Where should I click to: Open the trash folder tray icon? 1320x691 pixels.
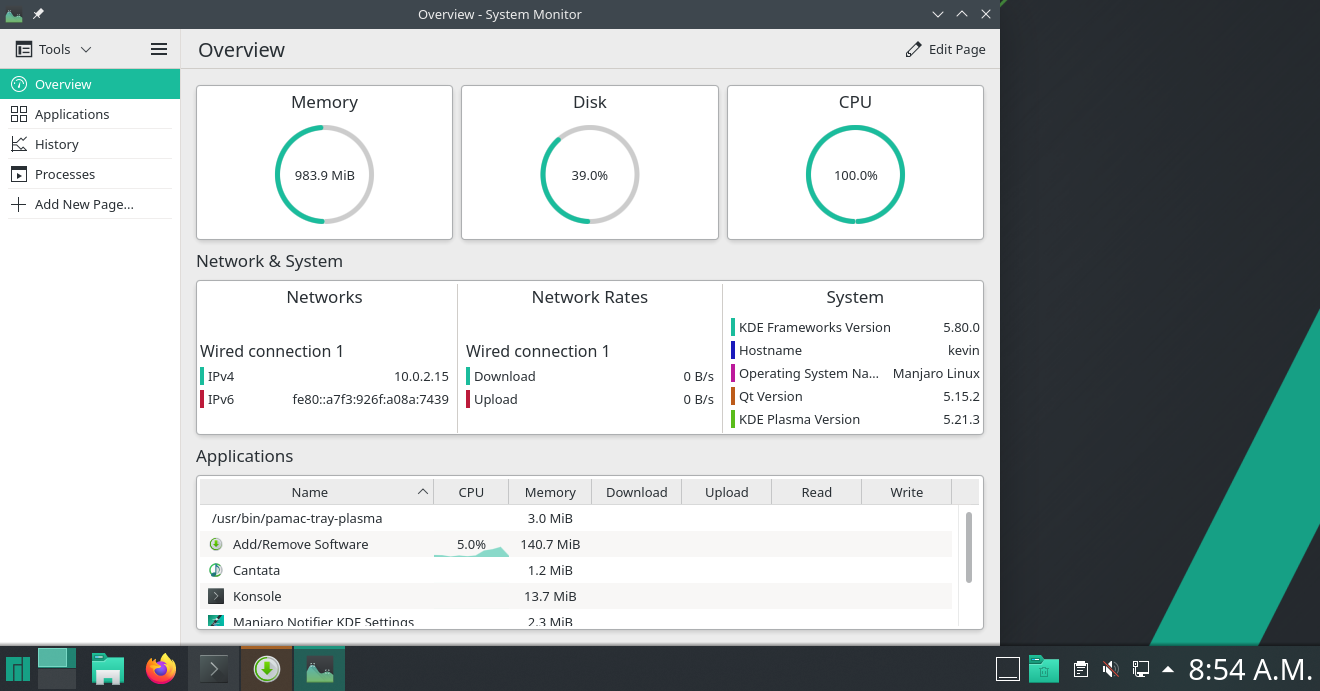click(x=1043, y=669)
